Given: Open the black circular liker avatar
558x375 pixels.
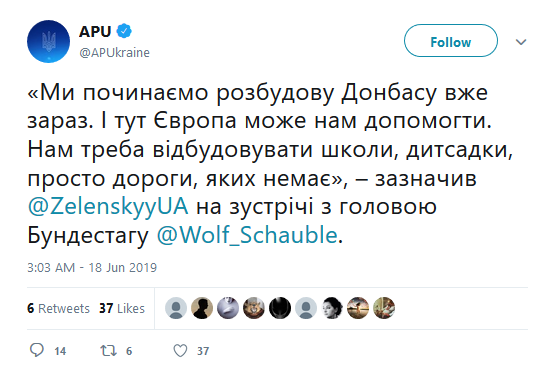Looking at the screenshot, I should 280,308.
